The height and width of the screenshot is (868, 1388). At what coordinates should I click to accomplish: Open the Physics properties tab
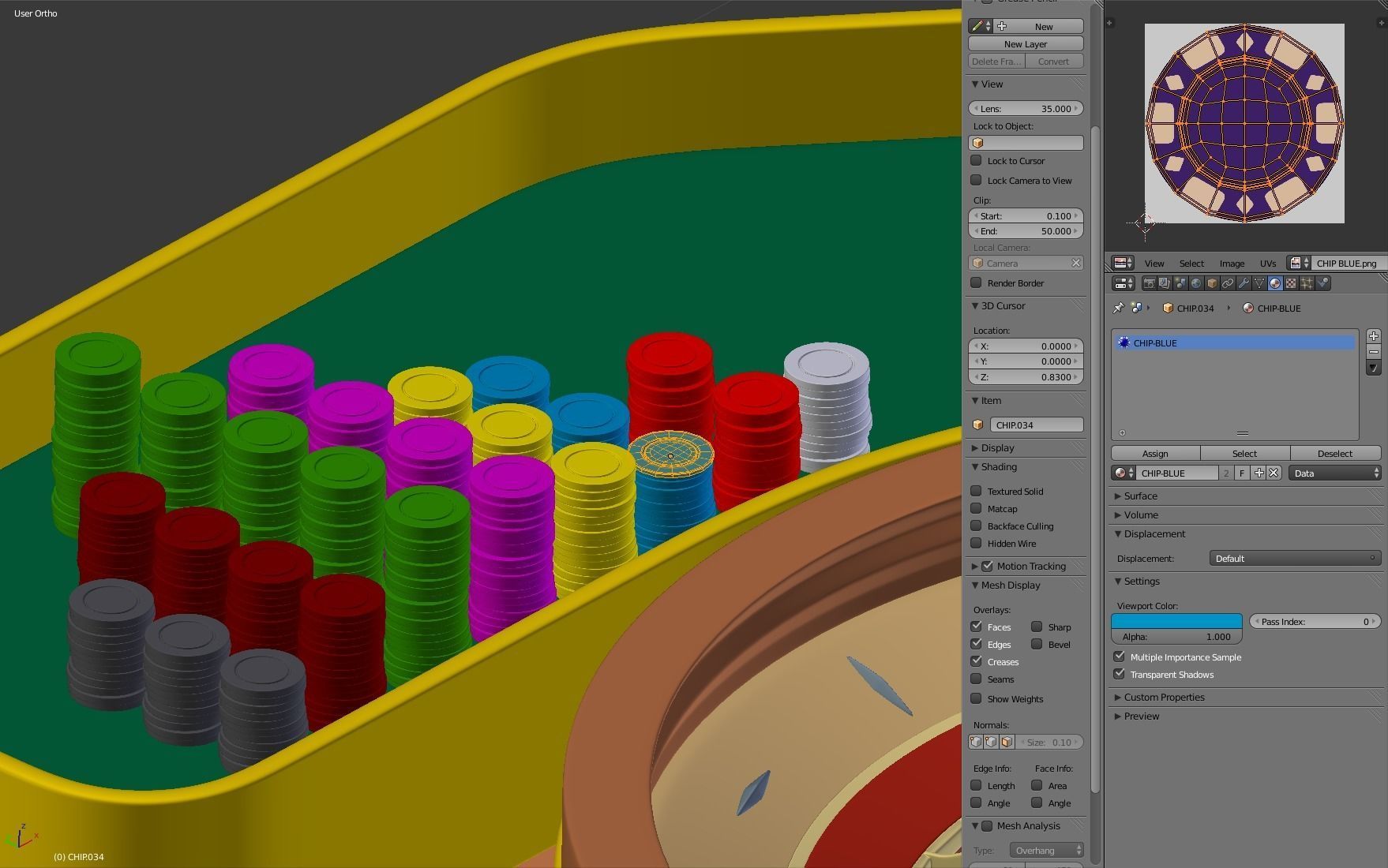click(x=1322, y=283)
